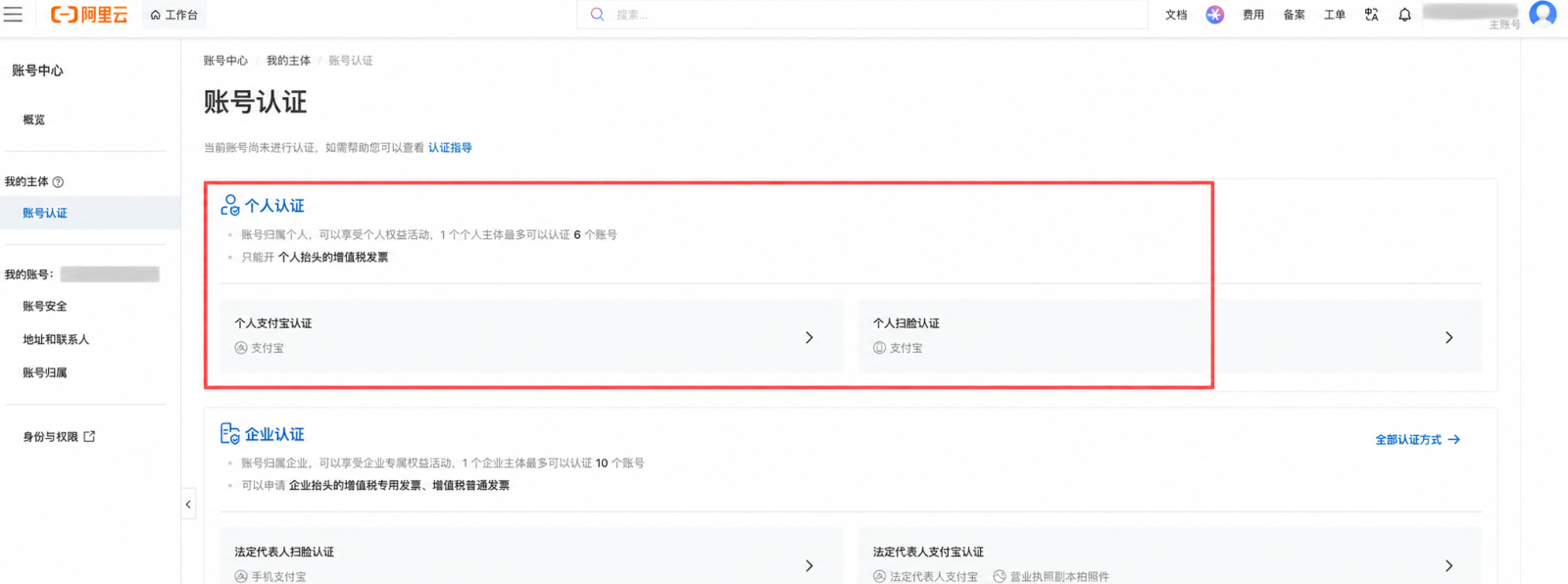Click the search magnifier icon
This screenshot has width=1568, height=584.
coord(597,15)
